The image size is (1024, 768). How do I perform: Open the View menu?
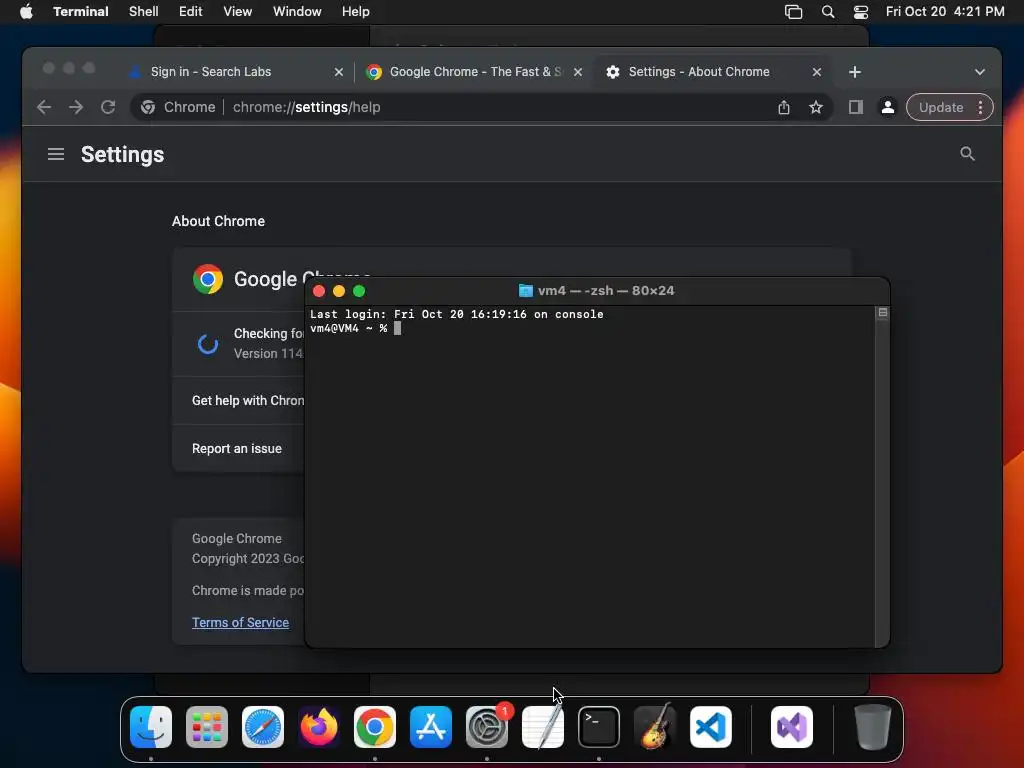238,12
